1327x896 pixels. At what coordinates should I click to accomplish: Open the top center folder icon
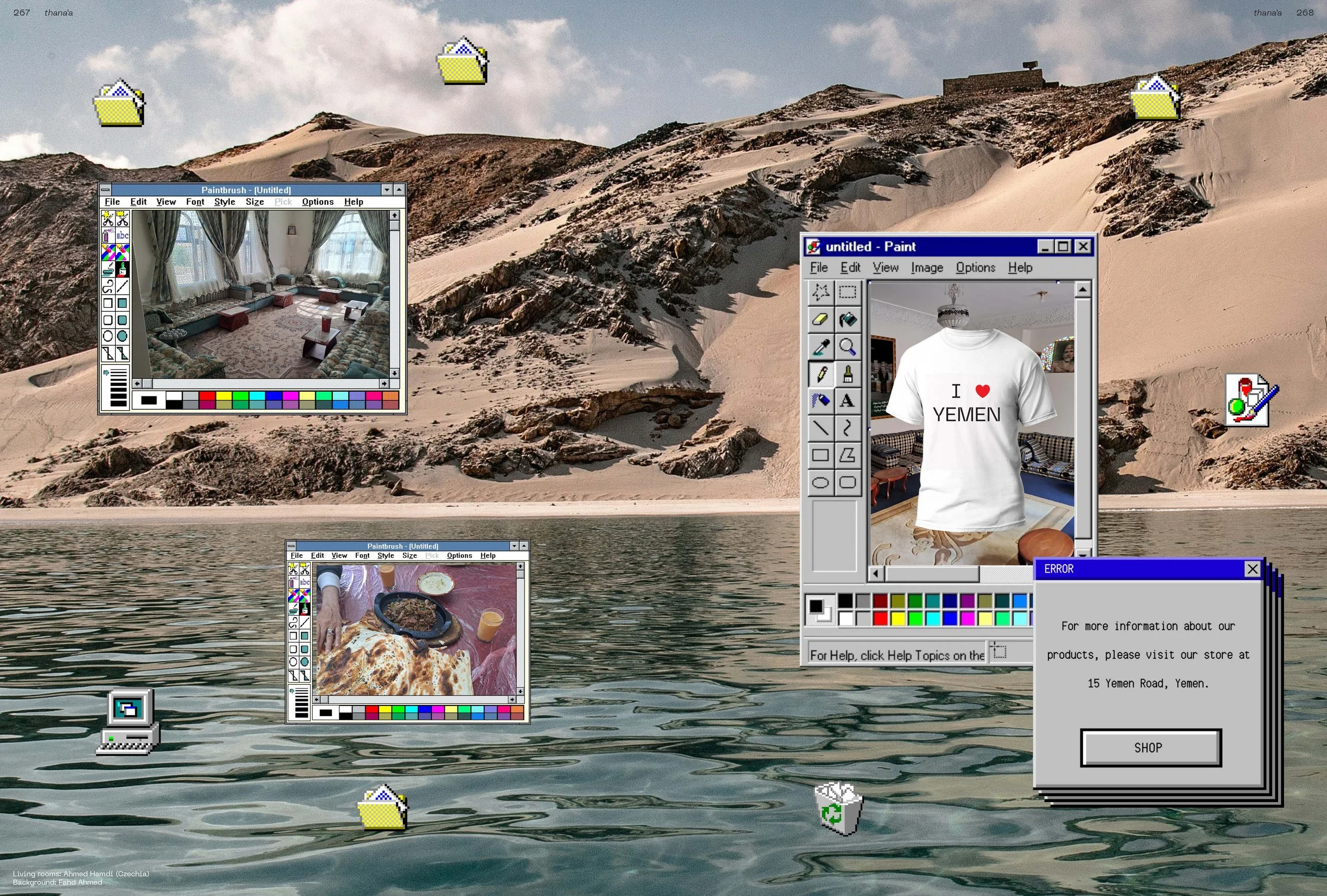[462, 61]
